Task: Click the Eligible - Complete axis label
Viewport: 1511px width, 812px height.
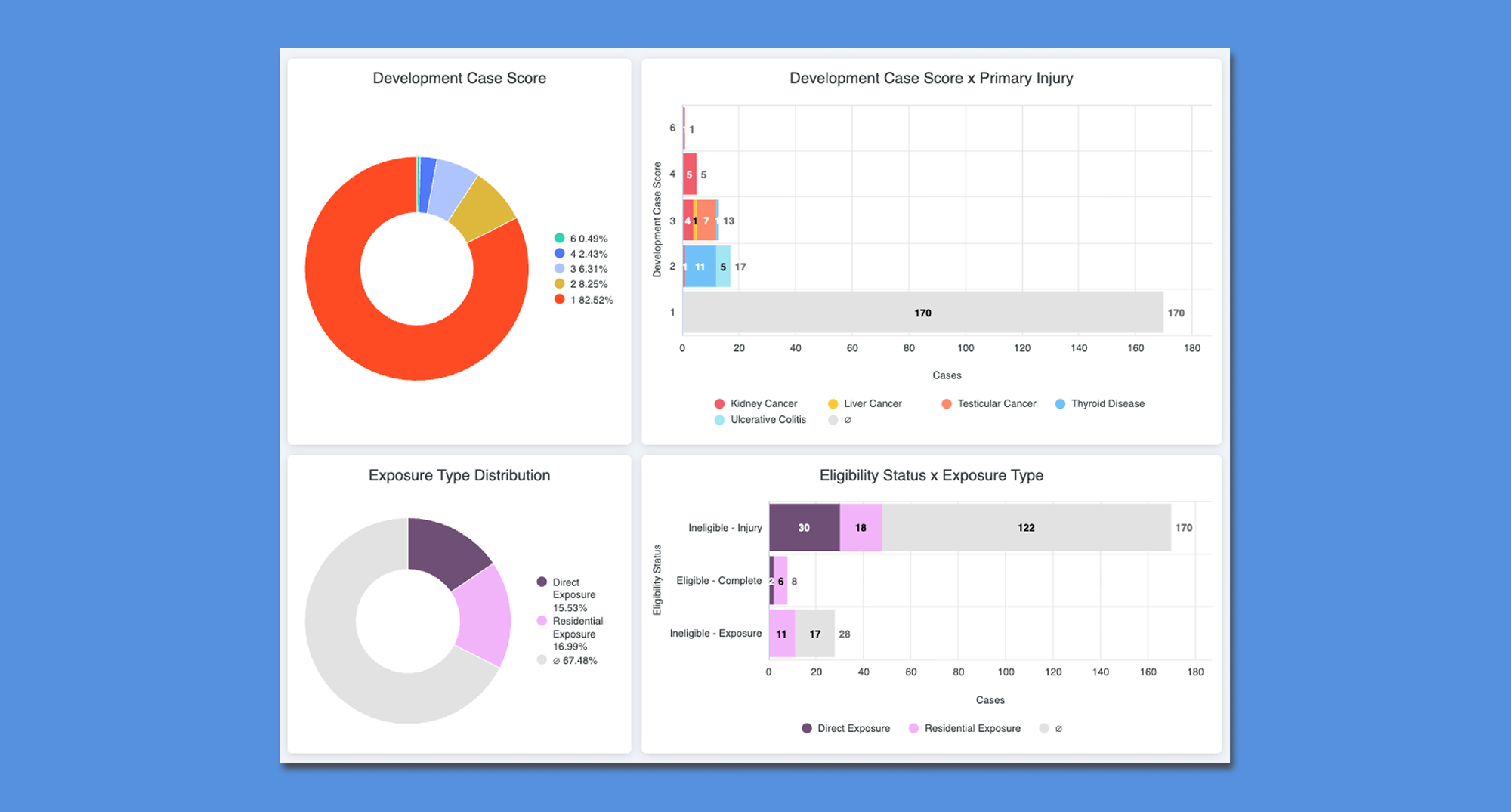Action: click(x=719, y=581)
